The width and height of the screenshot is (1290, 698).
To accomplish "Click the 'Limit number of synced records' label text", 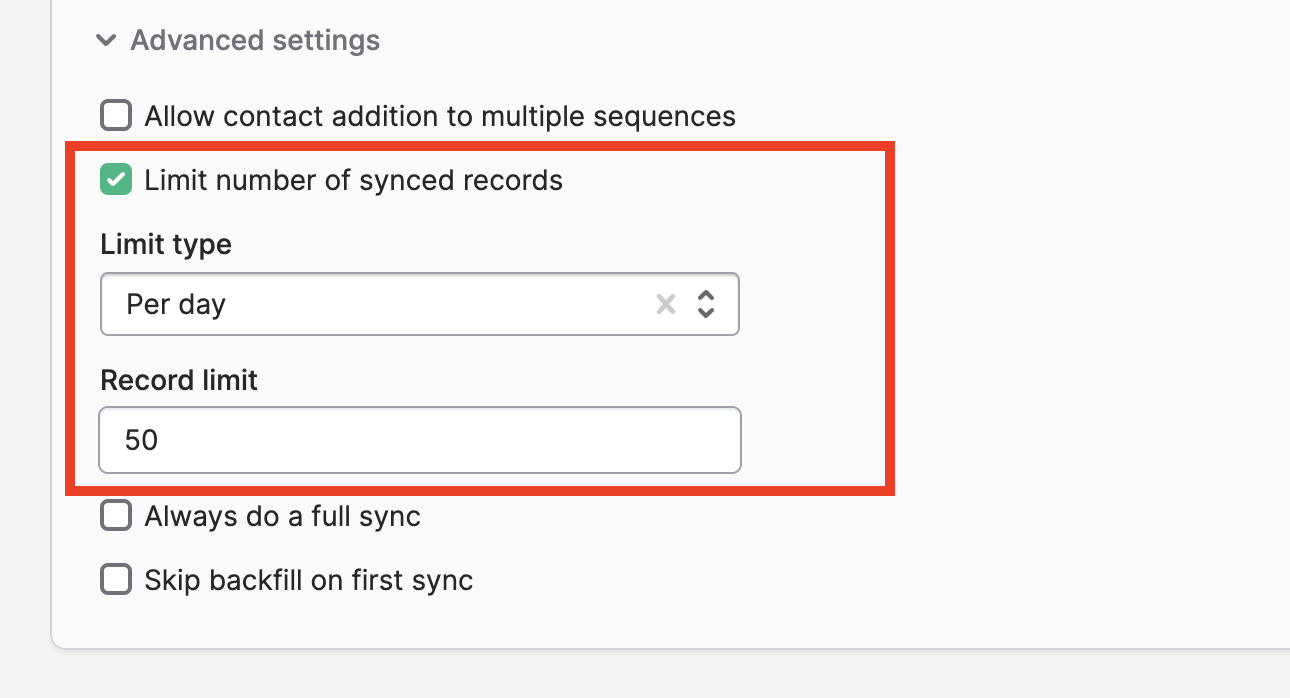I will click(x=353, y=181).
